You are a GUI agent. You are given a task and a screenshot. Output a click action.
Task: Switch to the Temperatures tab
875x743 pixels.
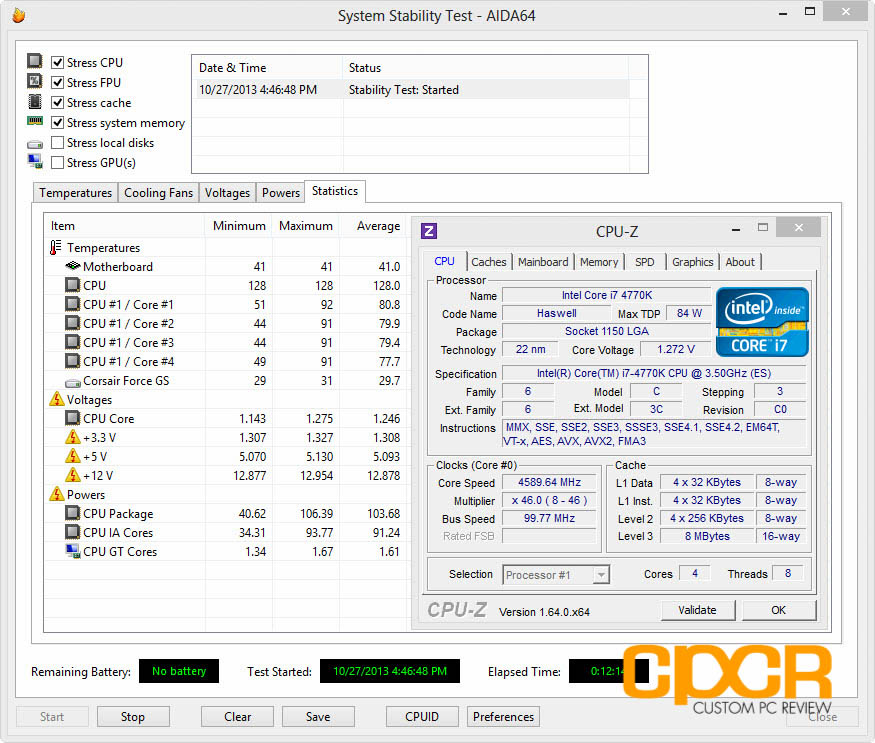[75, 193]
